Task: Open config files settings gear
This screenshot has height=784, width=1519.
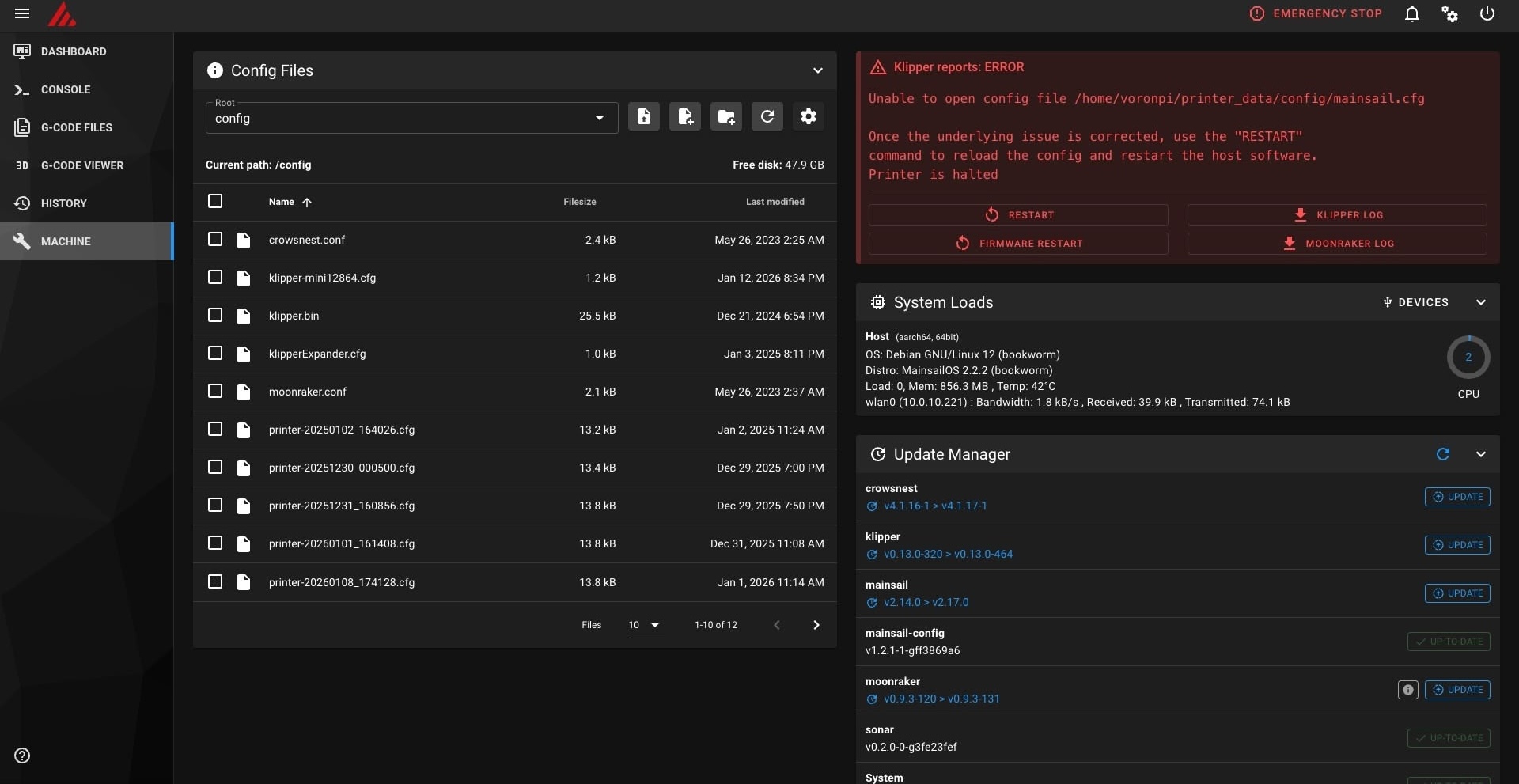Action: tap(809, 117)
